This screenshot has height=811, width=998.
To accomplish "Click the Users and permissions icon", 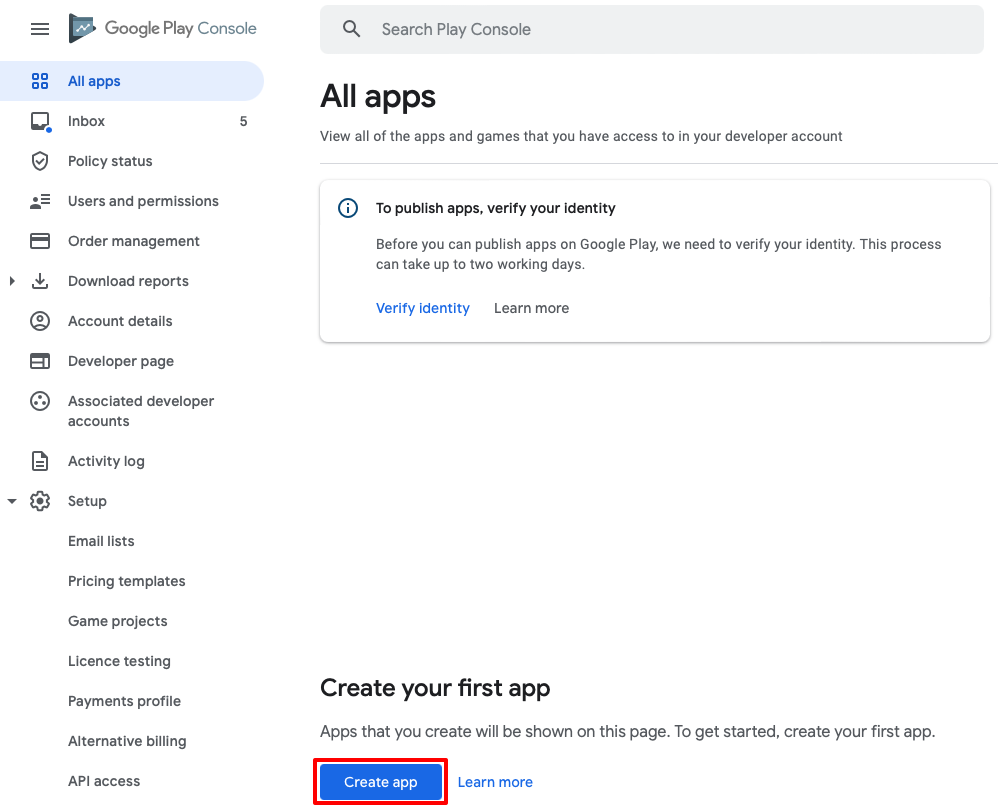I will pos(40,201).
